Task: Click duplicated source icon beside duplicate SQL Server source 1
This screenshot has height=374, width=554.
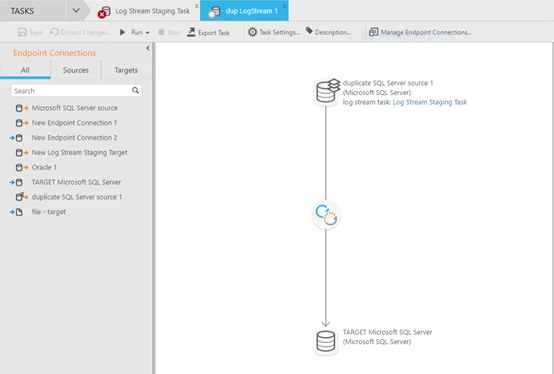Action: tap(22, 197)
